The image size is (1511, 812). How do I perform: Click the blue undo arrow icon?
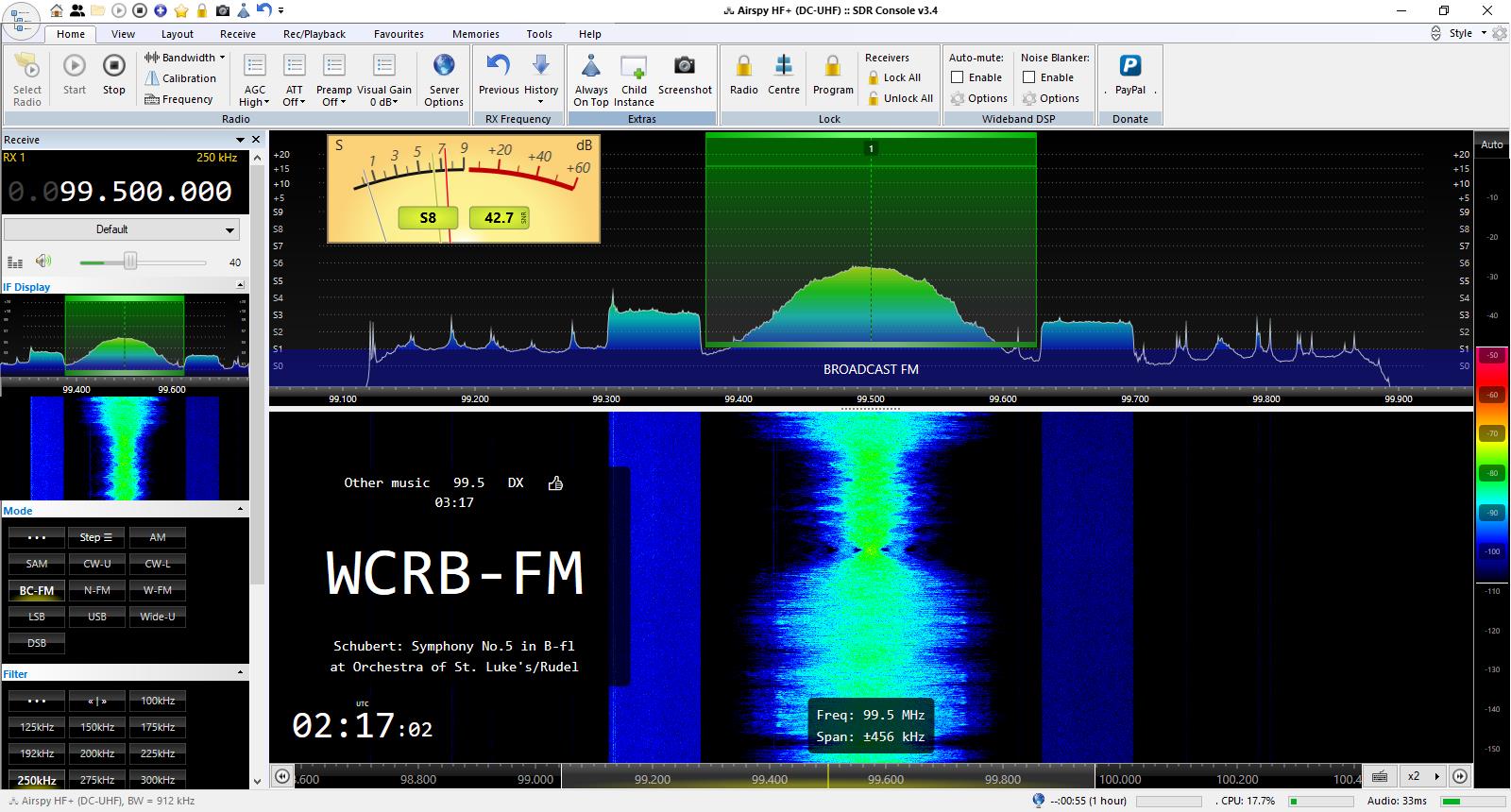click(x=263, y=10)
